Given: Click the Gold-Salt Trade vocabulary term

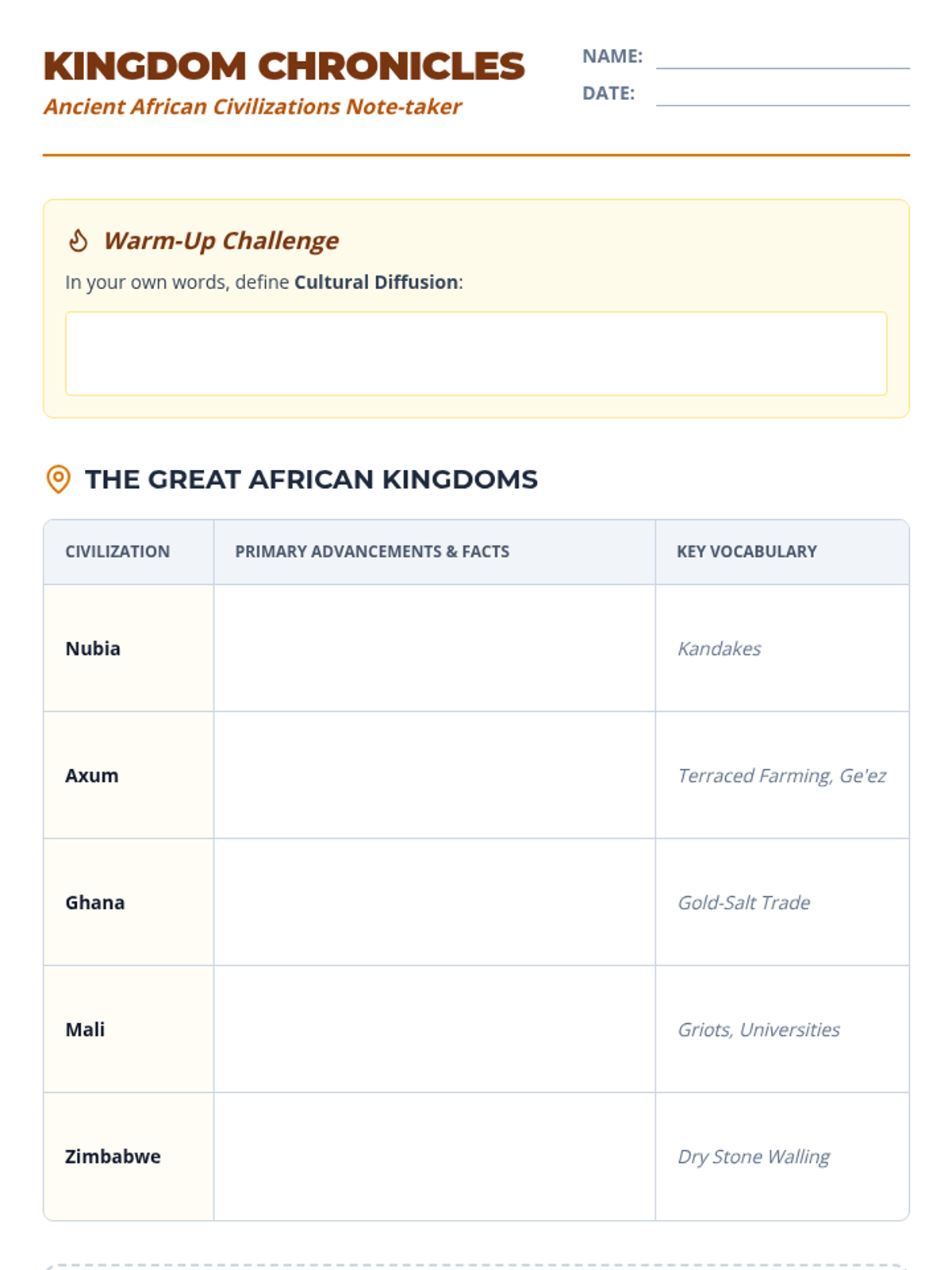Looking at the screenshot, I should [743, 903].
